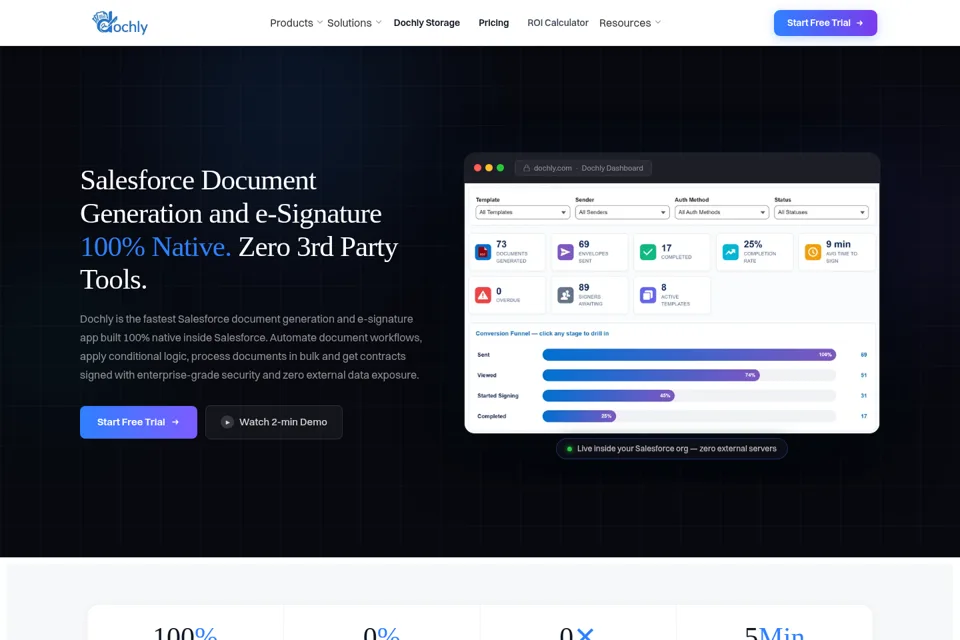Click the Resources chevron arrow
This screenshot has height=640, width=960.
click(658, 22)
